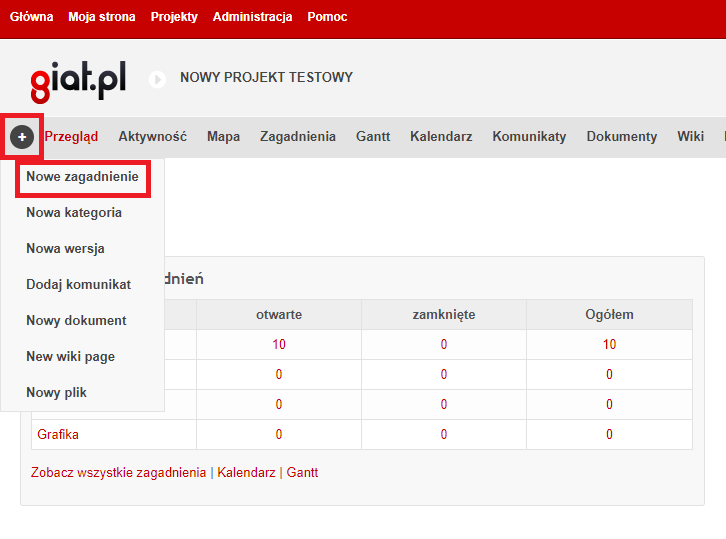Image resolution: width=726 pixels, height=539 pixels.
Task: Pick Nowy dokument in the dropdown menu
Action: point(76,320)
